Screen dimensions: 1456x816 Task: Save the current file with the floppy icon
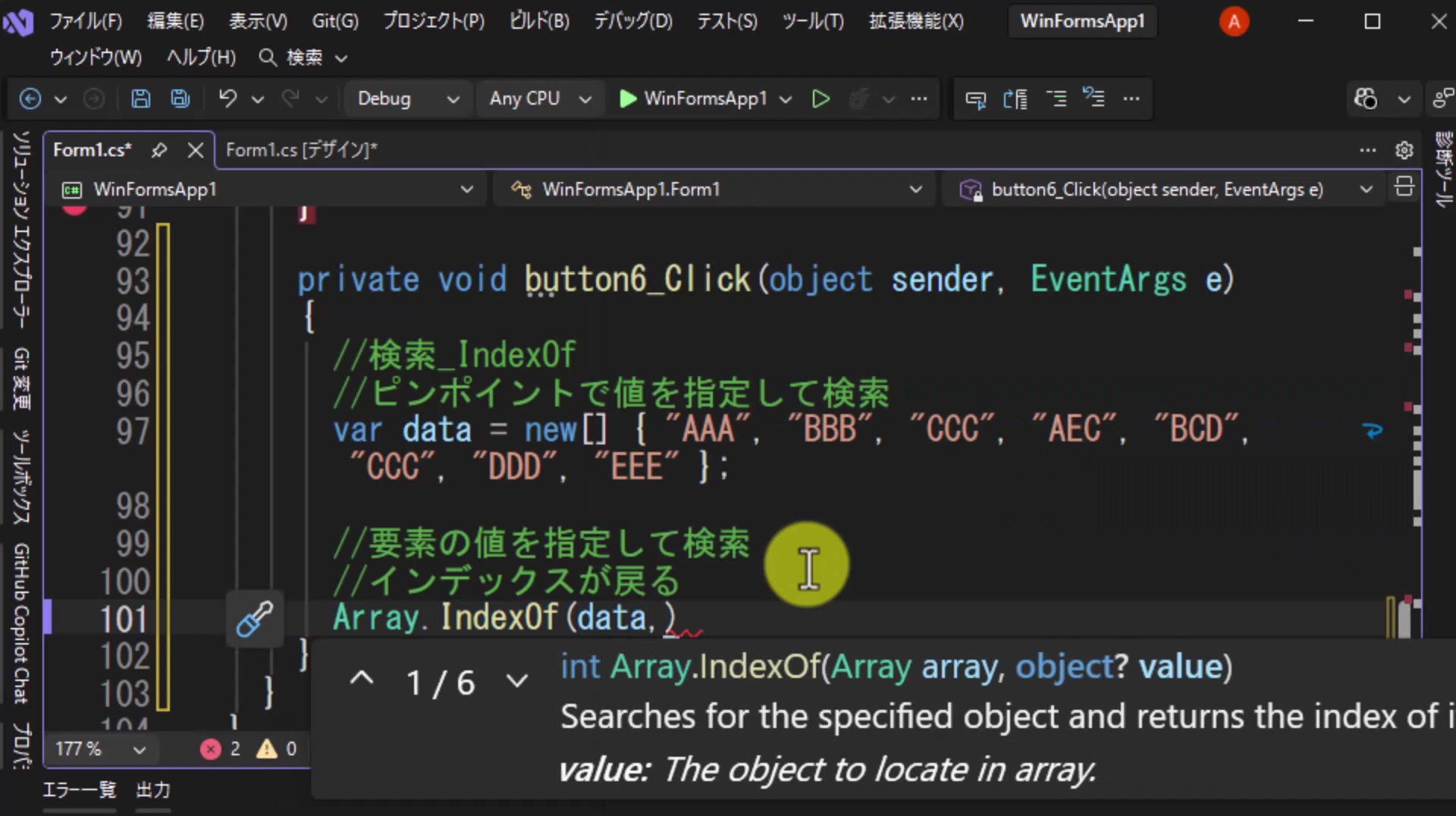(x=141, y=99)
